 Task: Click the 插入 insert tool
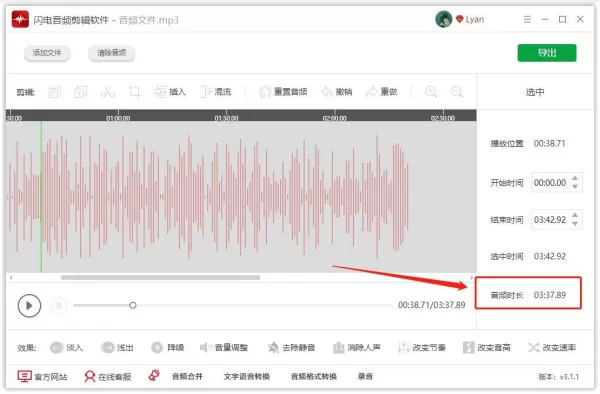[x=170, y=92]
